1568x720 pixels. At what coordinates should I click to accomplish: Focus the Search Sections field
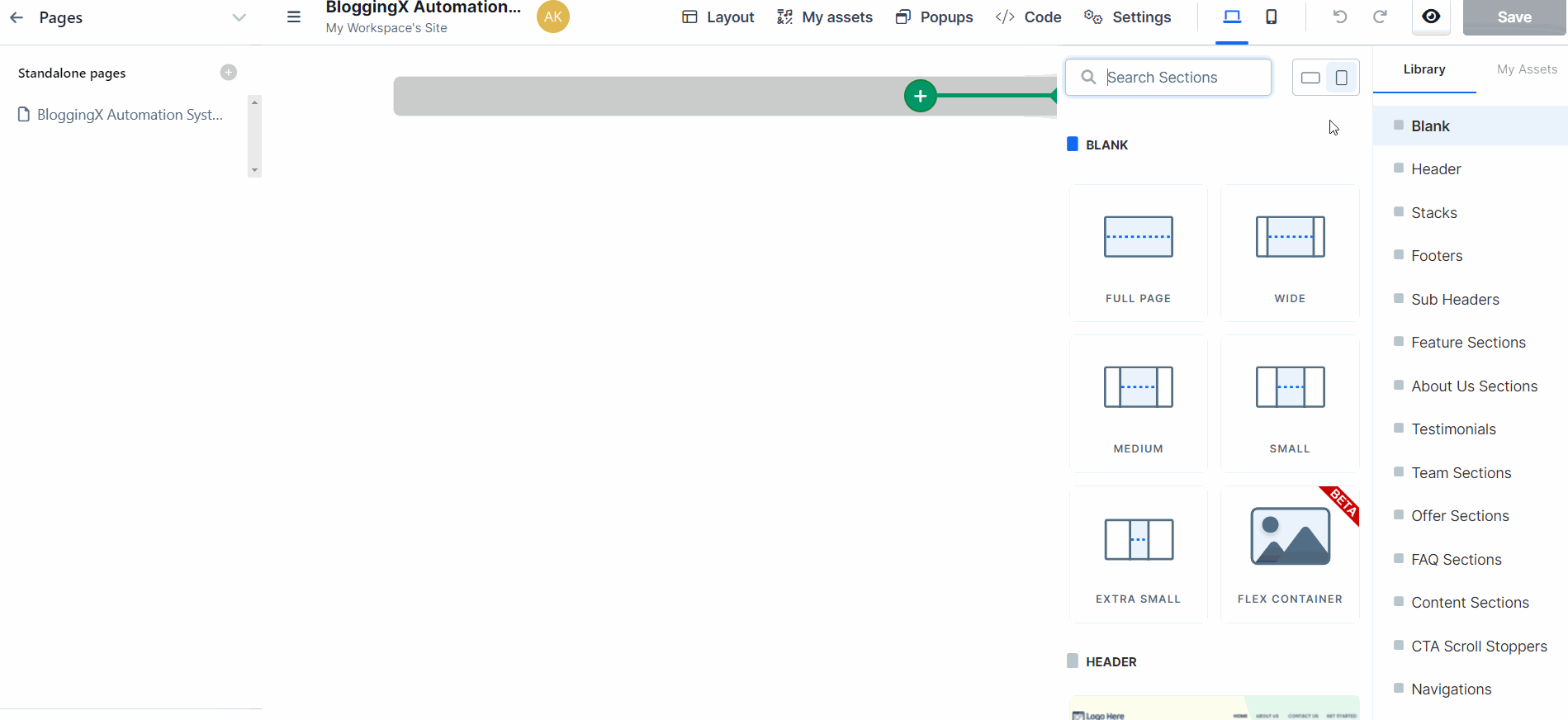[1168, 77]
